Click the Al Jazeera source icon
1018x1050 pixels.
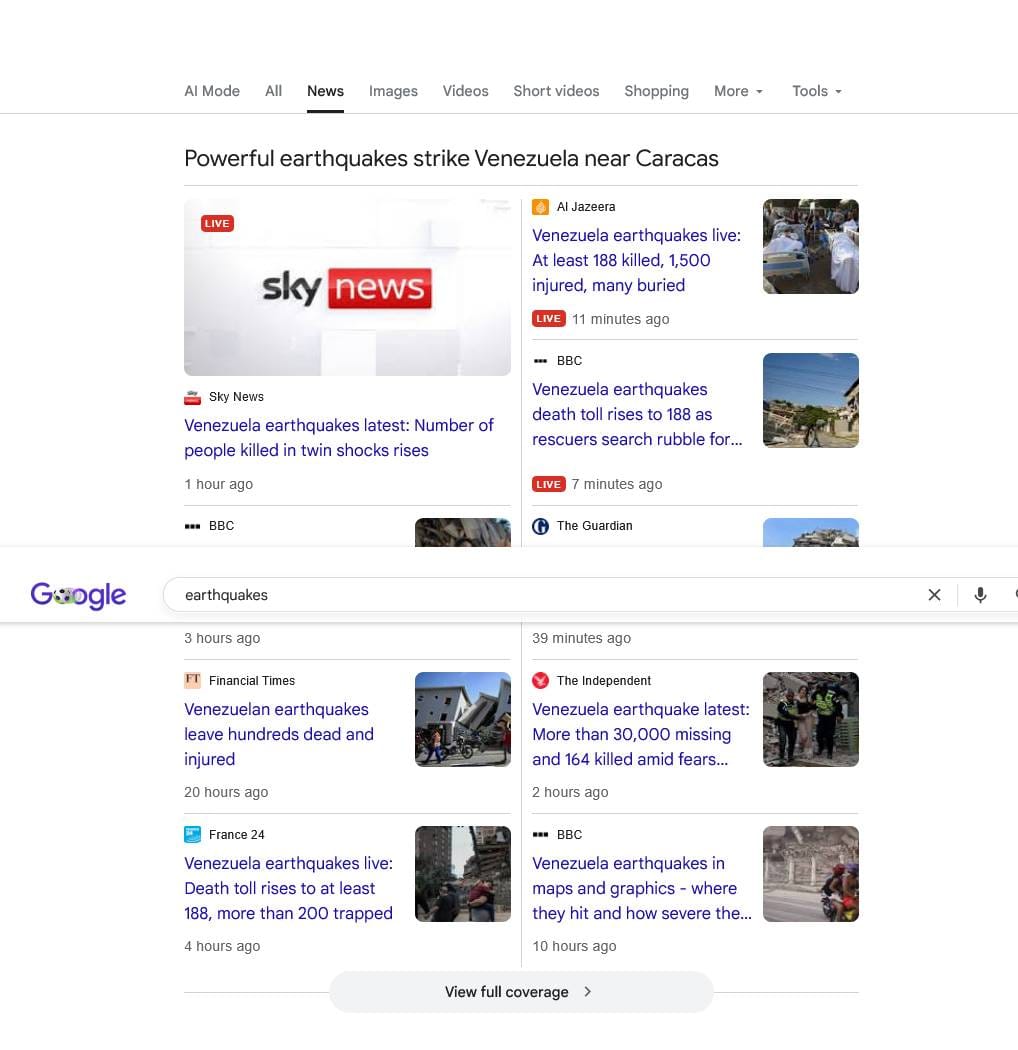540,207
